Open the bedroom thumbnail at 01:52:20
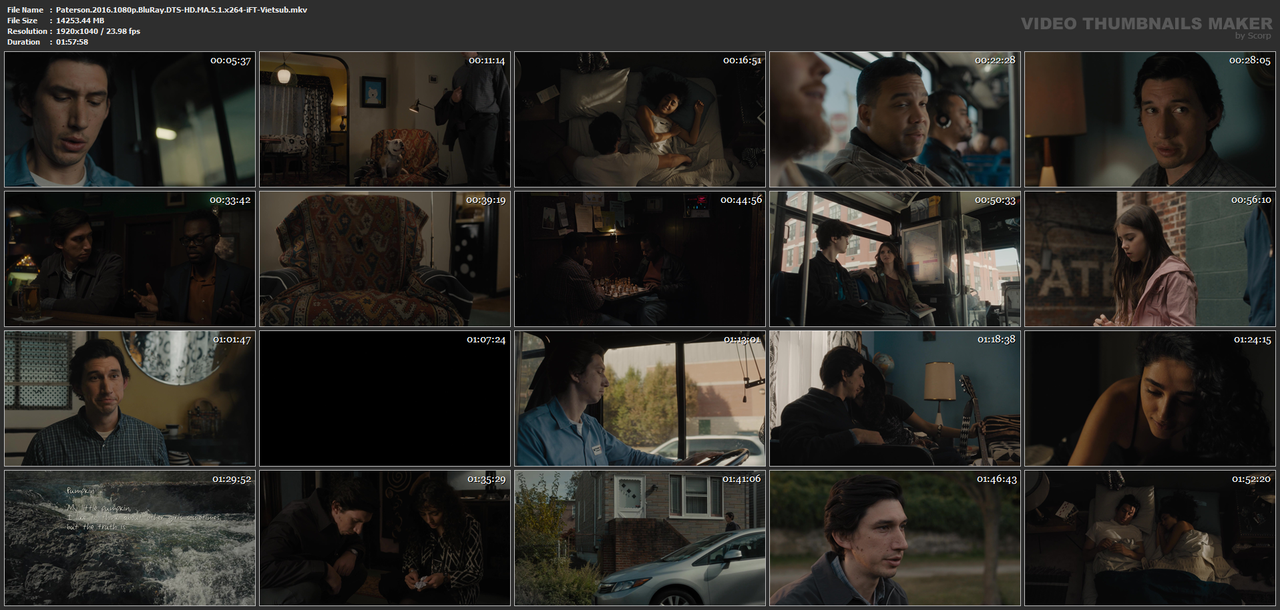 tap(1150, 538)
